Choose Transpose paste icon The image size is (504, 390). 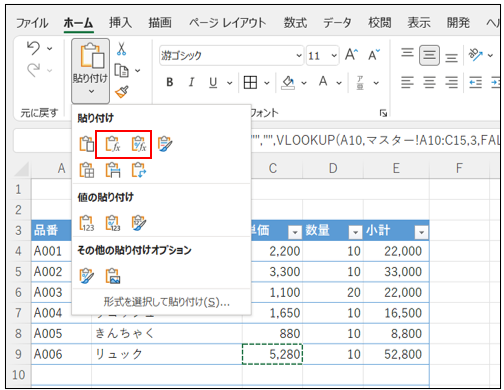[139, 170]
